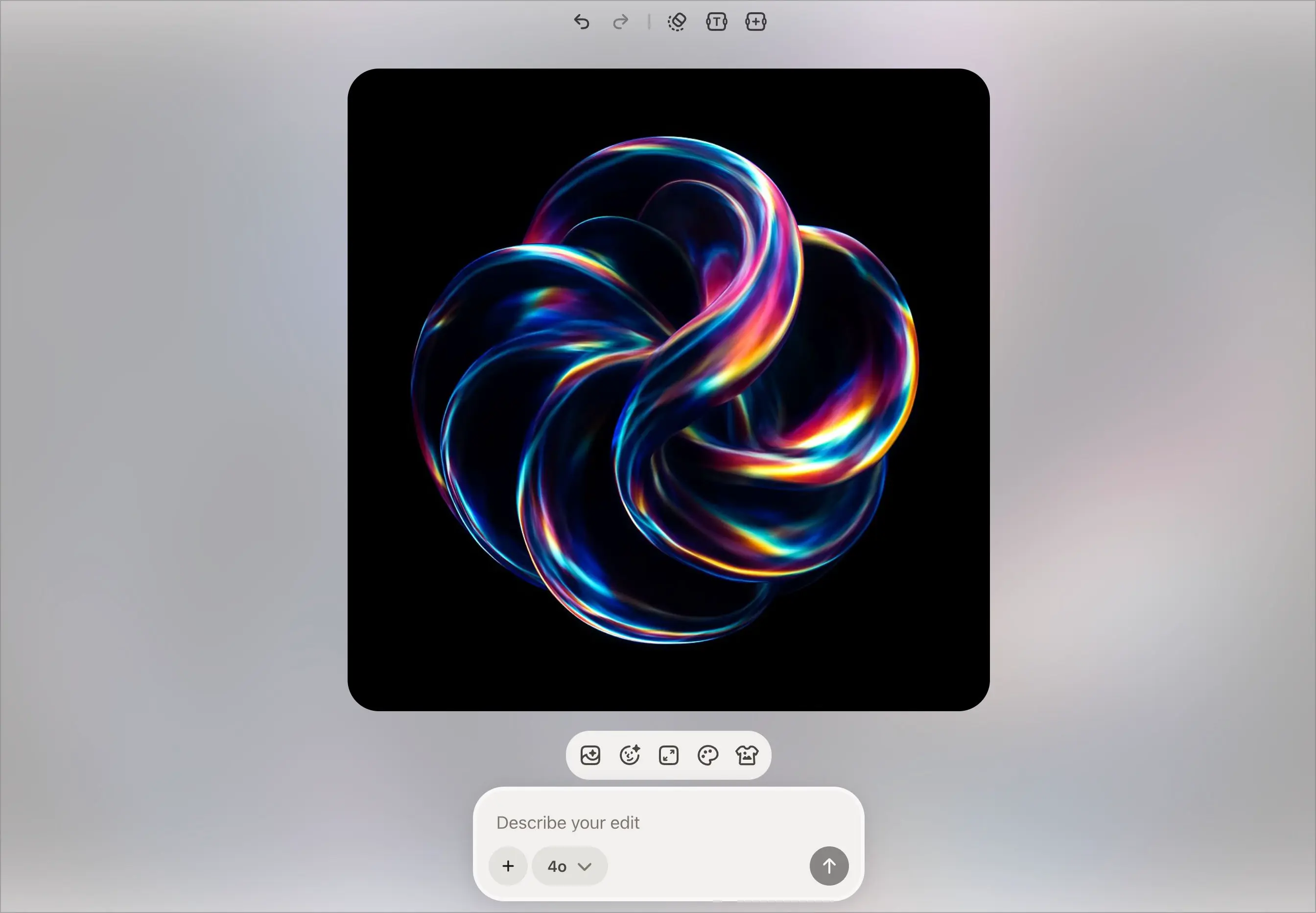The width and height of the screenshot is (1316, 913).
Task: Click the face sparkle edit icon
Action: pyautogui.click(x=630, y=755)
